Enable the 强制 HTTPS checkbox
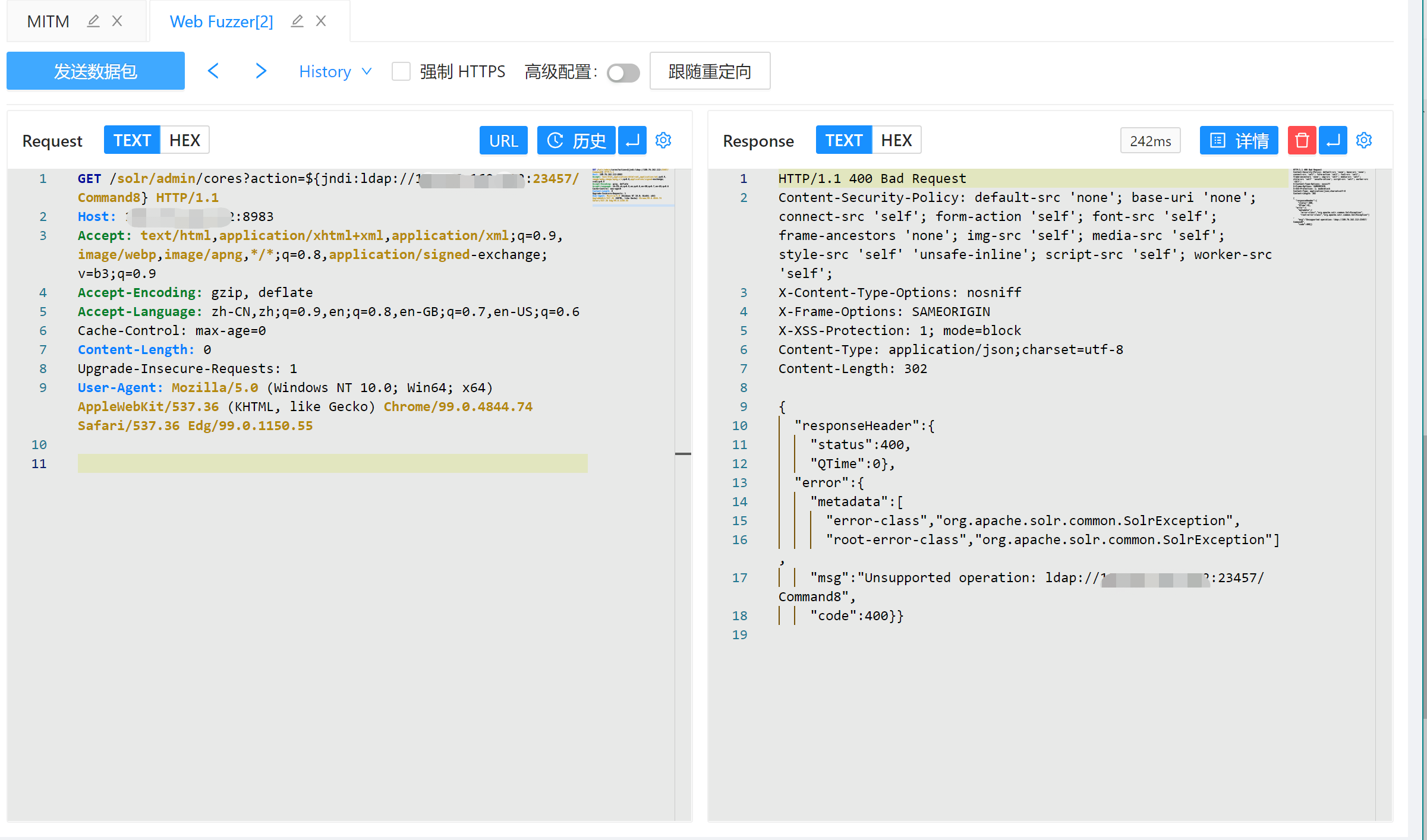The width and height of the screenshot is (1427, 840). 401,72
